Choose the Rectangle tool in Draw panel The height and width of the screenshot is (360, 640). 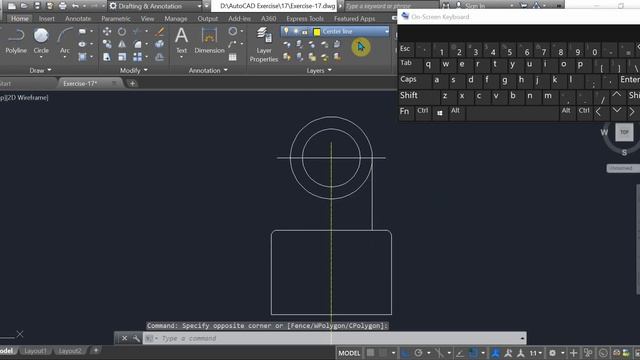82,31
